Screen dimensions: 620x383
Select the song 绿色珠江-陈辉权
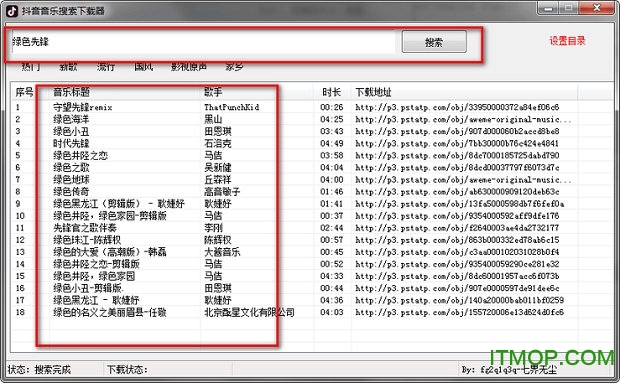pos(87,240)
